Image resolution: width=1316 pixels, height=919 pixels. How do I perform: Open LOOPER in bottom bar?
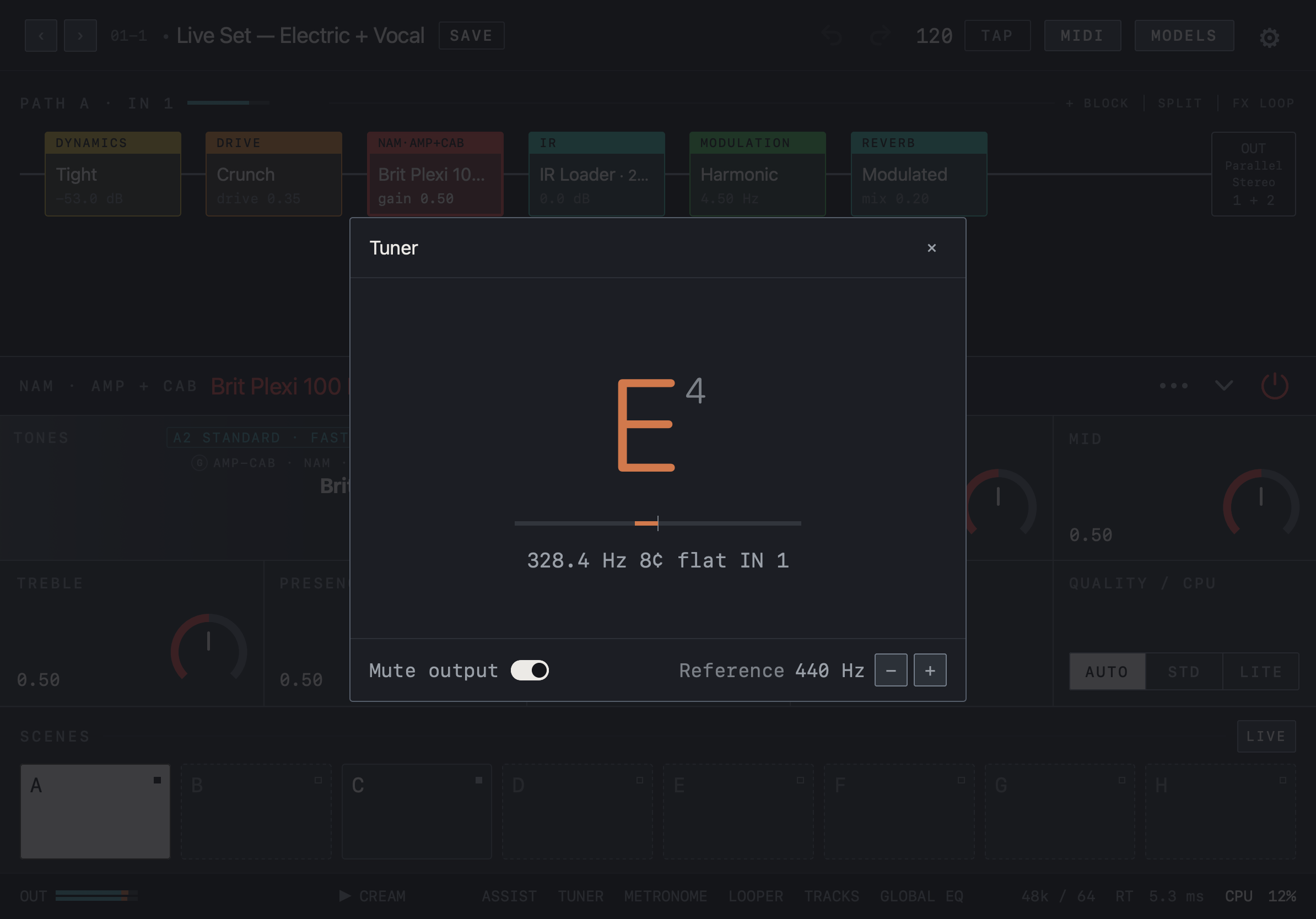(756, 896)
